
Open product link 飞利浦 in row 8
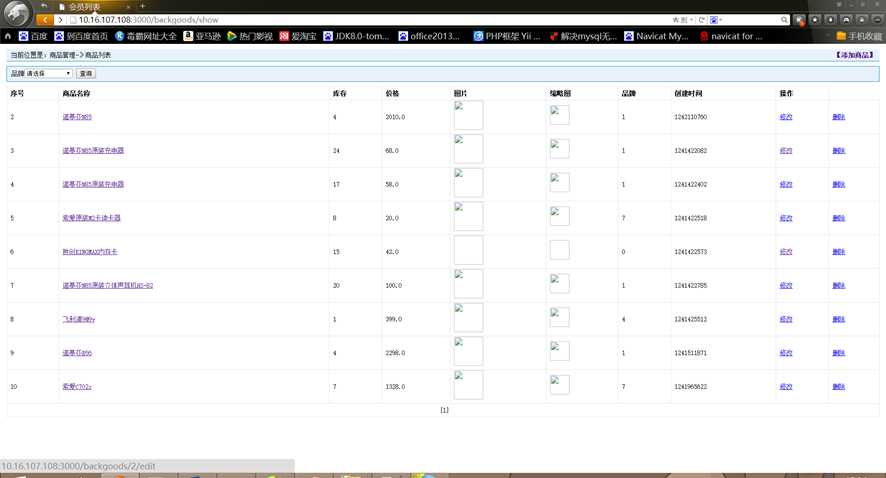(79, 319)
